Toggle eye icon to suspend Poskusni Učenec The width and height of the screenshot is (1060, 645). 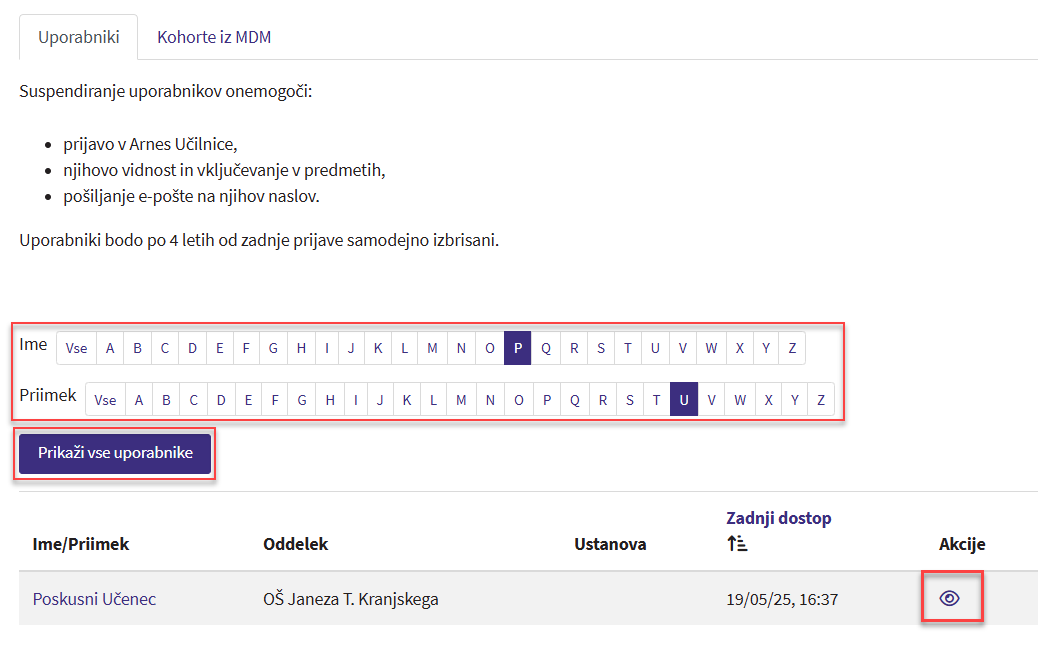click(x=949, y=598)
